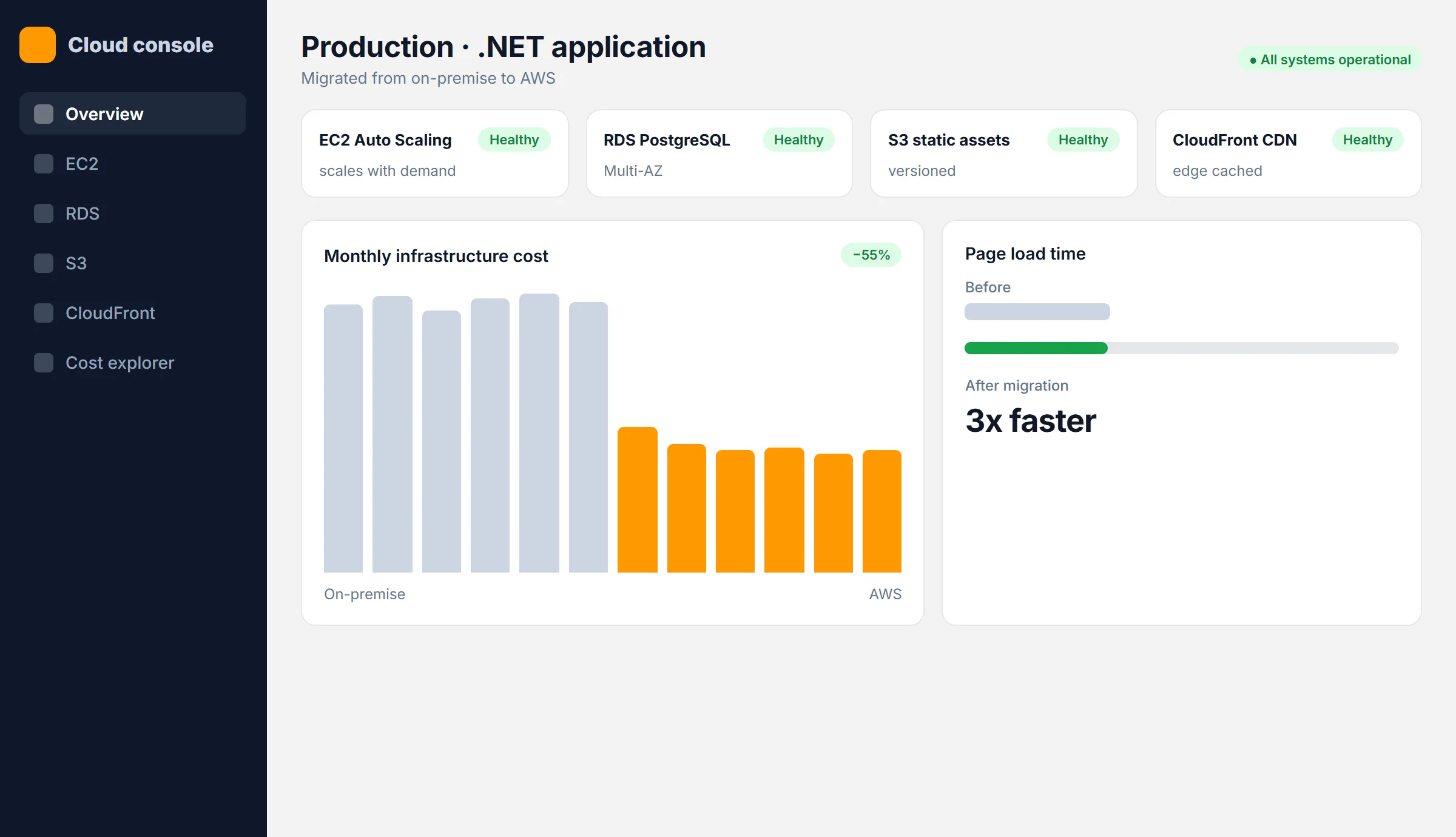Image resolution: width=1456 pixels, height=837 pixels.
Task: Click the gray Before load time bar
Action: point(1037,312)
